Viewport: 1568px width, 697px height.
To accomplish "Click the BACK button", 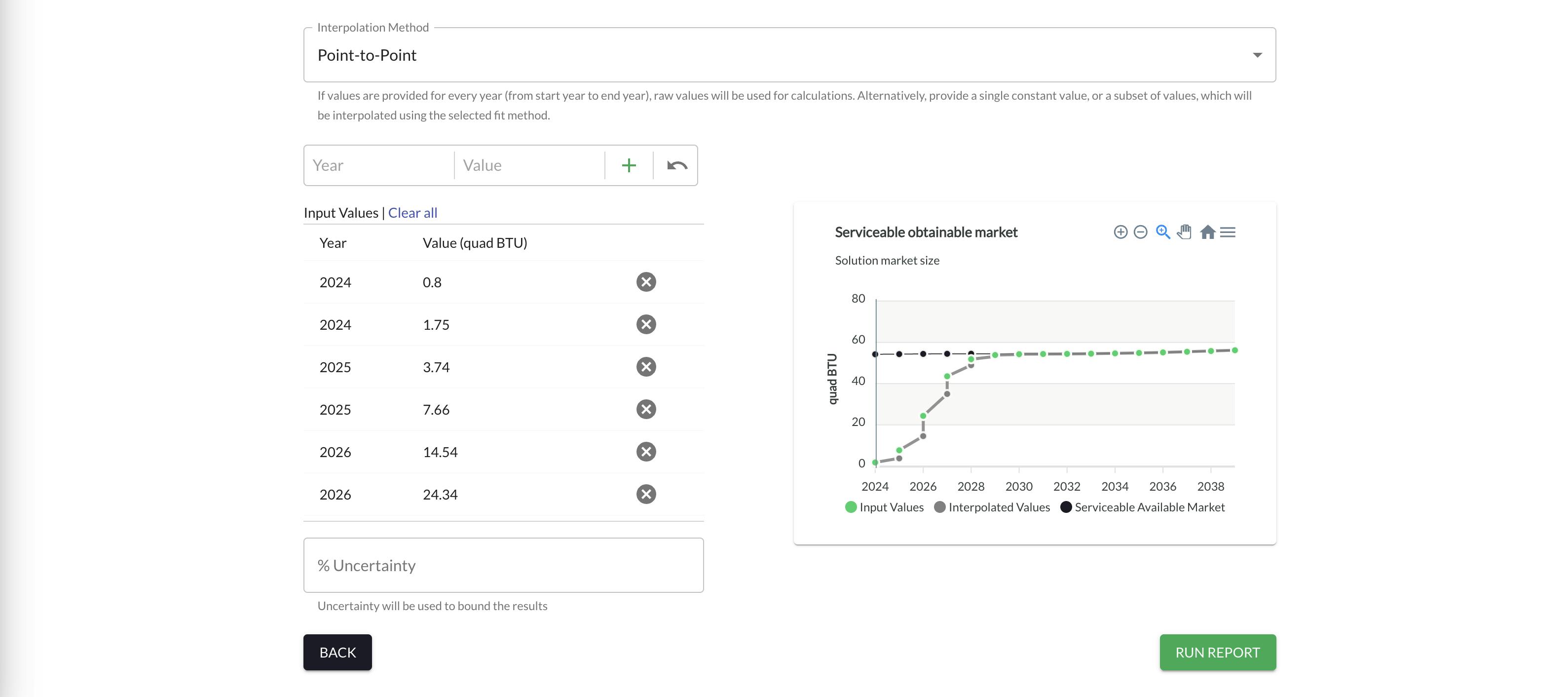I will [x=337, y=651].
